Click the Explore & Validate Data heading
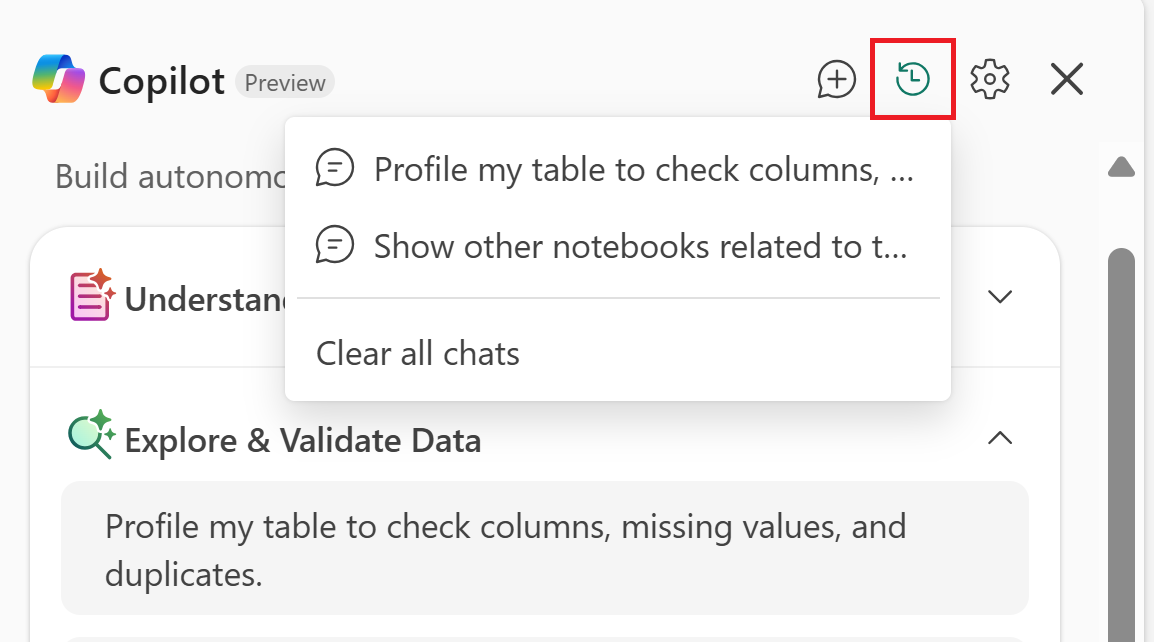The height and width of the screenshot is (642, 1154). [x=302, y=440]
